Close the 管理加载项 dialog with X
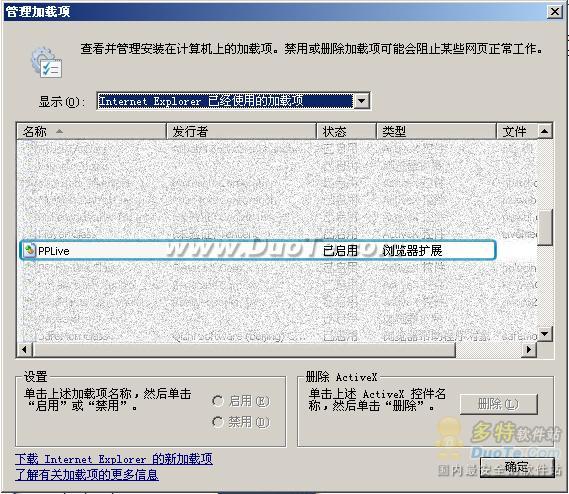 pos(555,12)
